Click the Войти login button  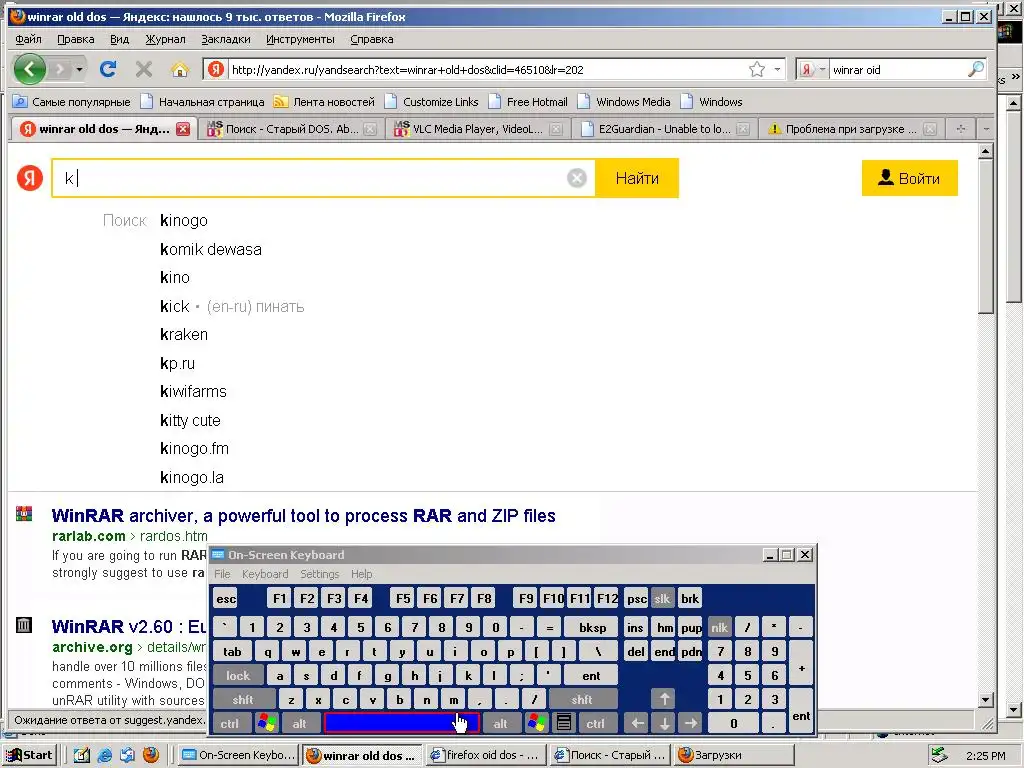[x=910, y=178]
